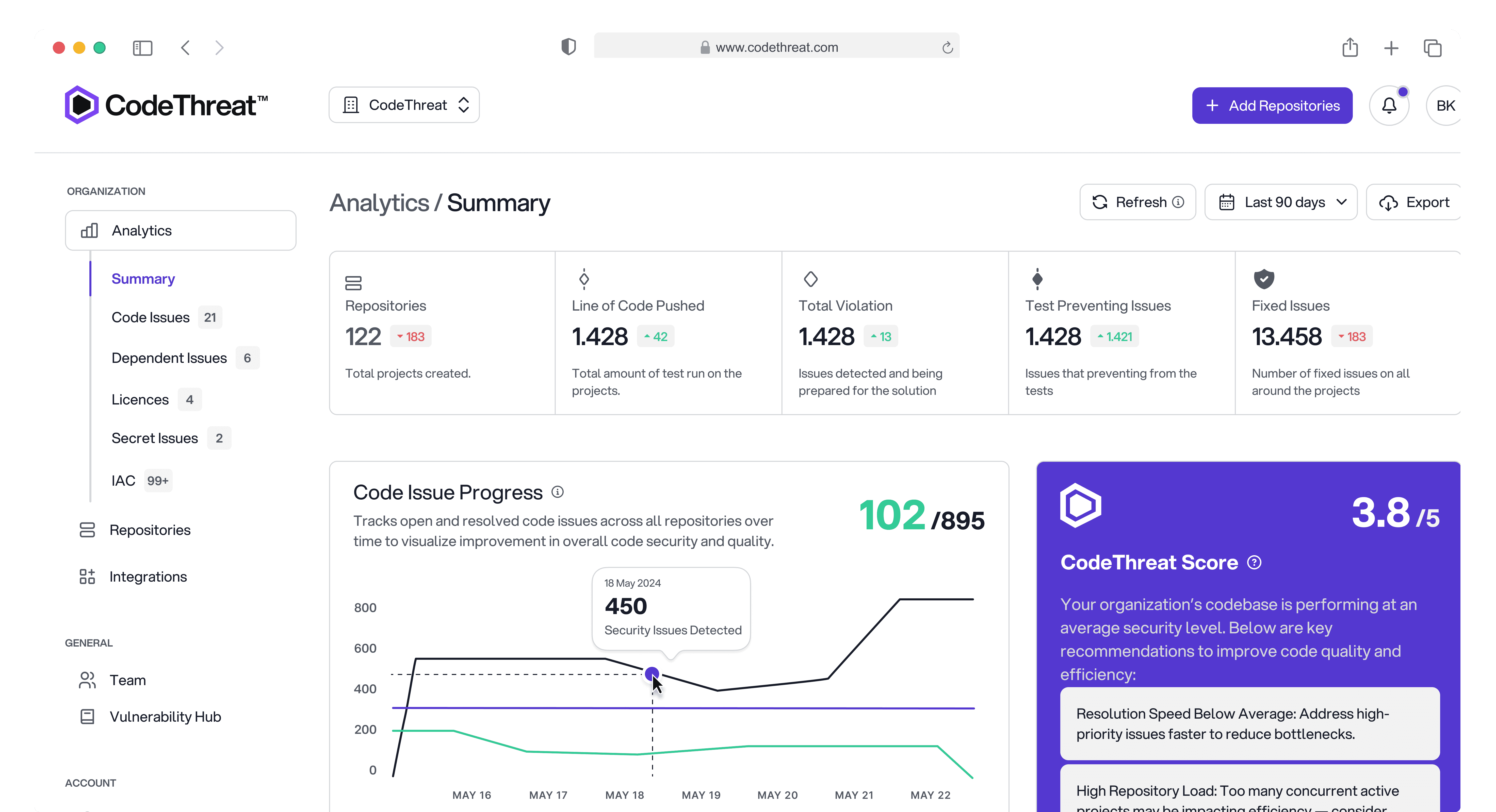This screenshot has width=1496, height=812.
Task: Click the privacy shield icon in toolbar
Action: tap(568, 47)
